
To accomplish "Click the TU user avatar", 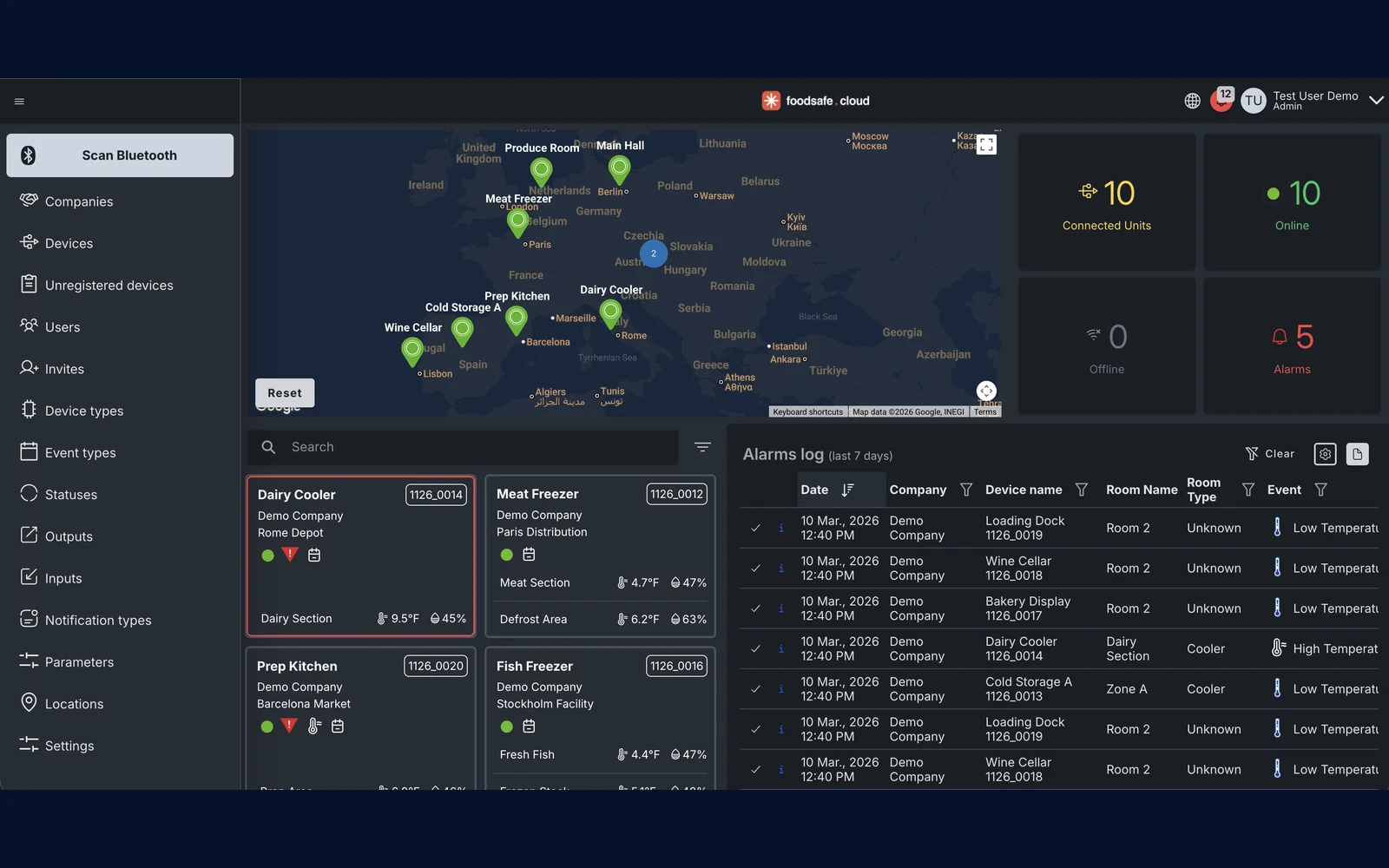I will tap(1254, 101).
